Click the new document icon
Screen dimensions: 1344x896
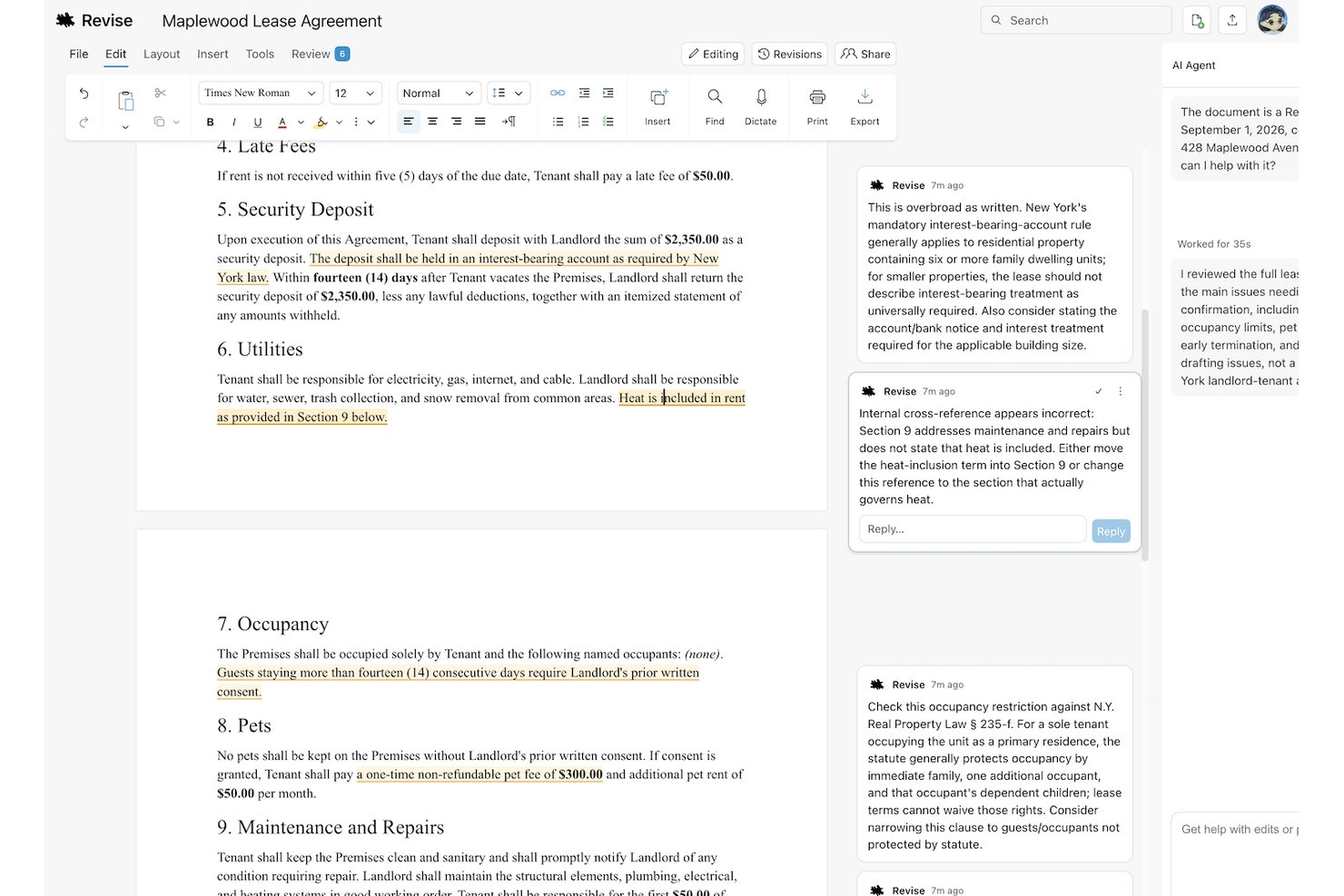(1197, 20)
